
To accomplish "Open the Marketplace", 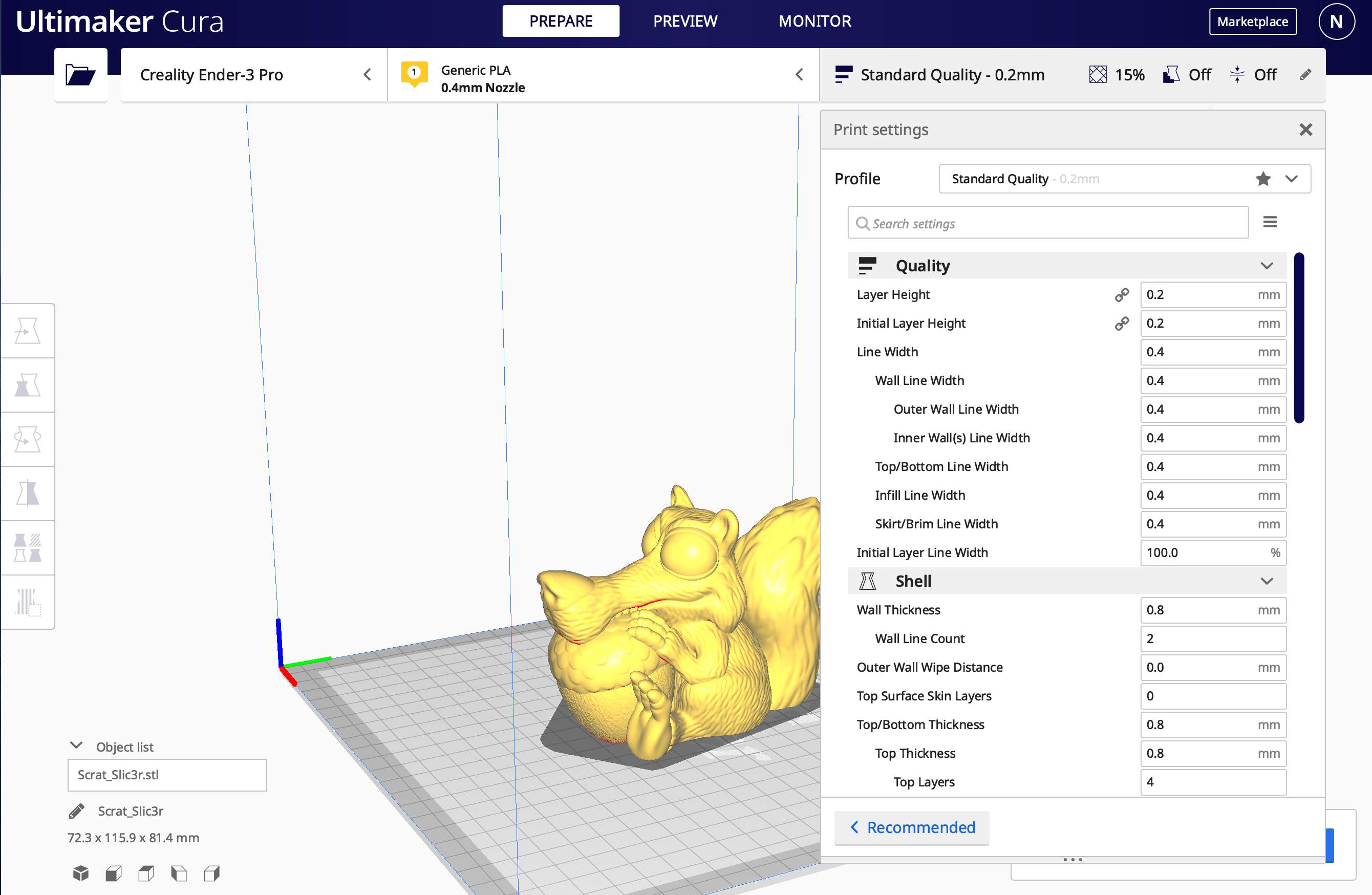I will pyautogui.click(x=1253, y=22).
